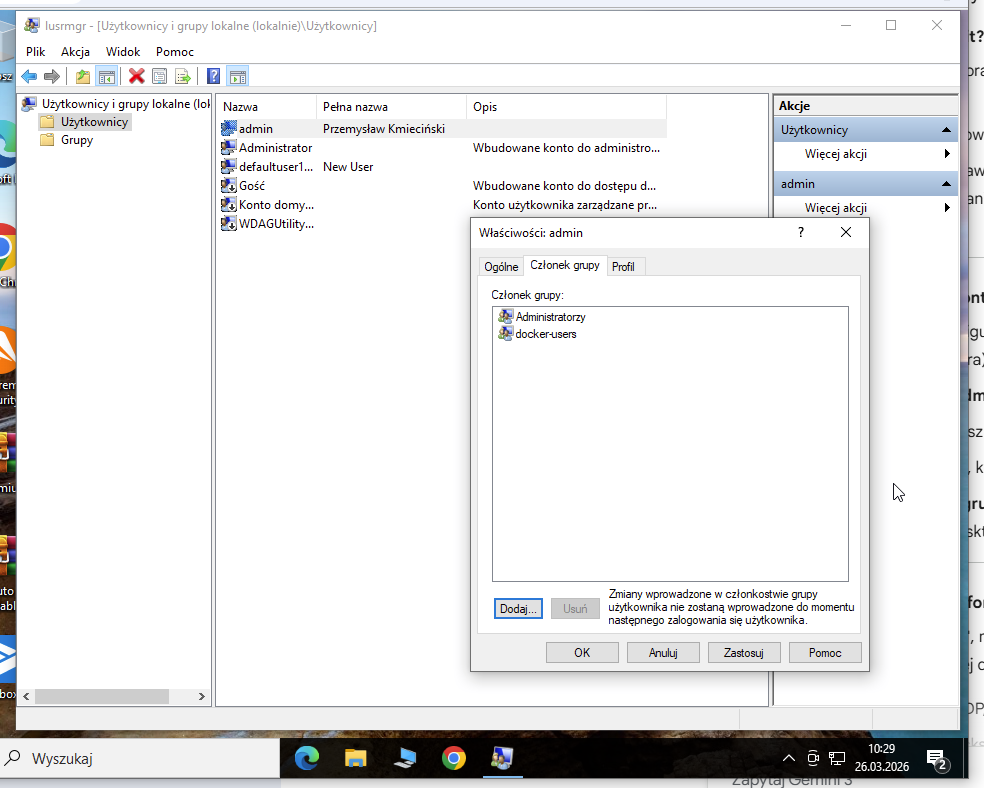Select the Administratorzy group in the list

click(x=550, y=317)
